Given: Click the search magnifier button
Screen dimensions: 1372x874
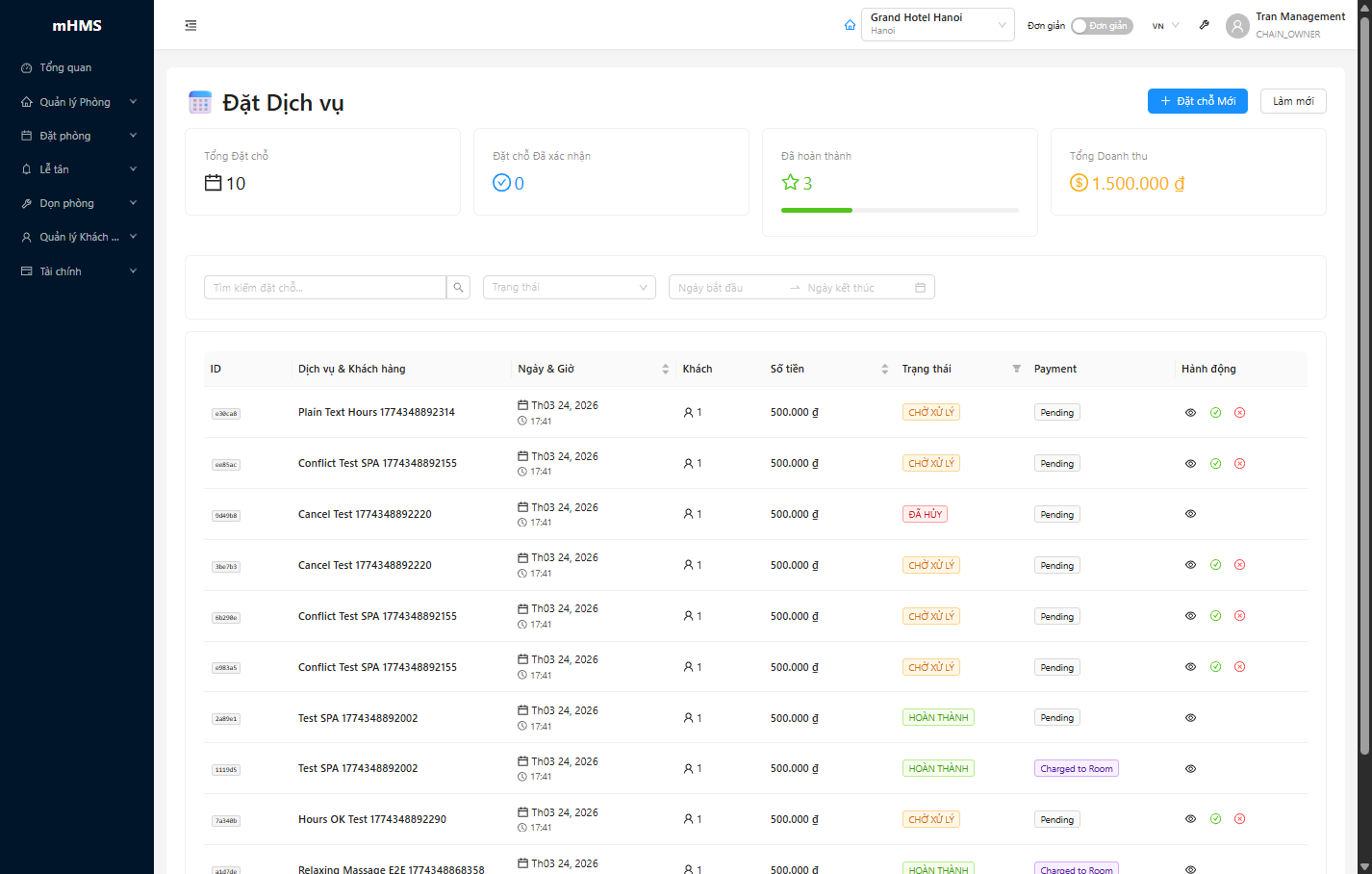Looking at the screenshot, I should click(x=459, y=288).
